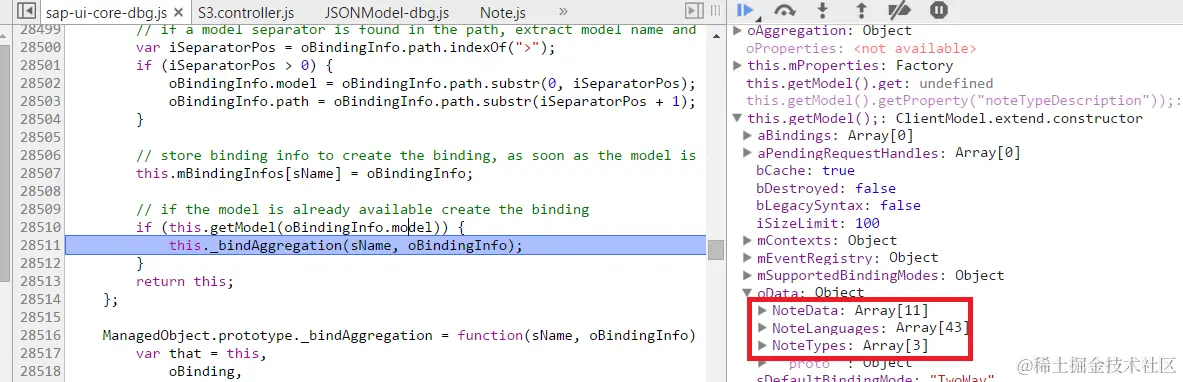Image resolution: width=1183 pixels, height=382 pixels.
Task: Toggle the file navigator sidebar icon
Action: click(x=26, y=11)
